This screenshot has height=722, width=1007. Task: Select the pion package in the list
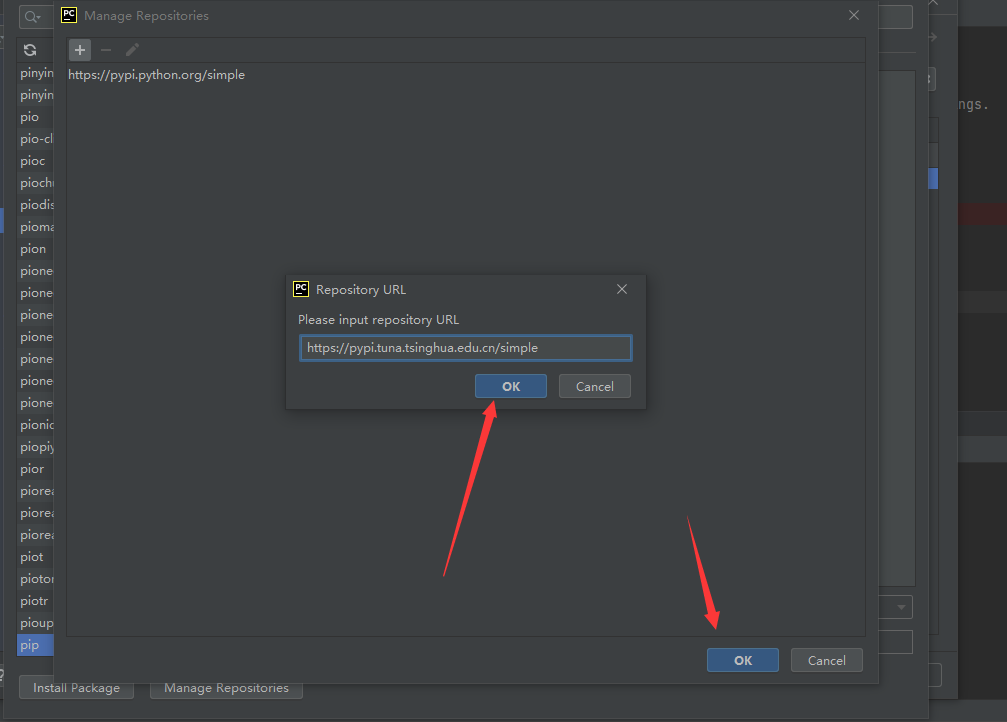coord(34,249)
